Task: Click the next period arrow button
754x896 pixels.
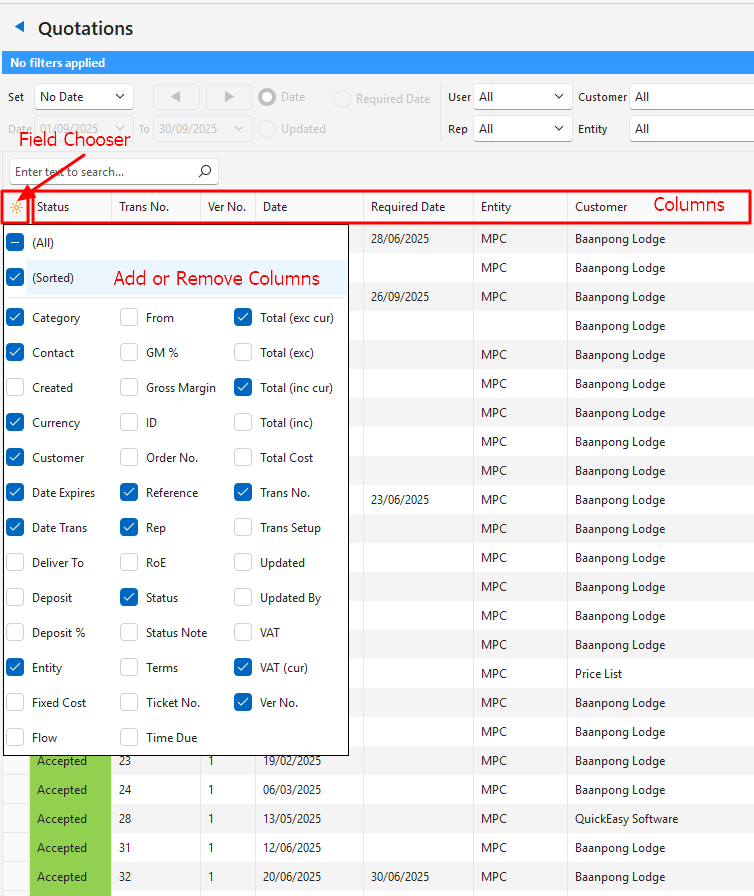Action: 229,97
